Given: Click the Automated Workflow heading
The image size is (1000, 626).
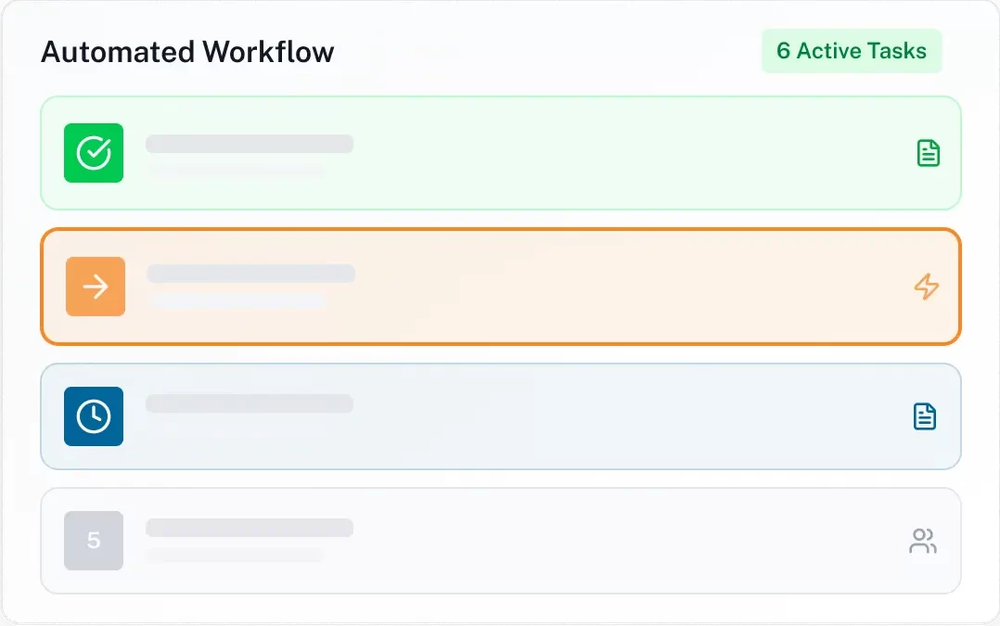Looking at the screenshot, I should (188, 52).
